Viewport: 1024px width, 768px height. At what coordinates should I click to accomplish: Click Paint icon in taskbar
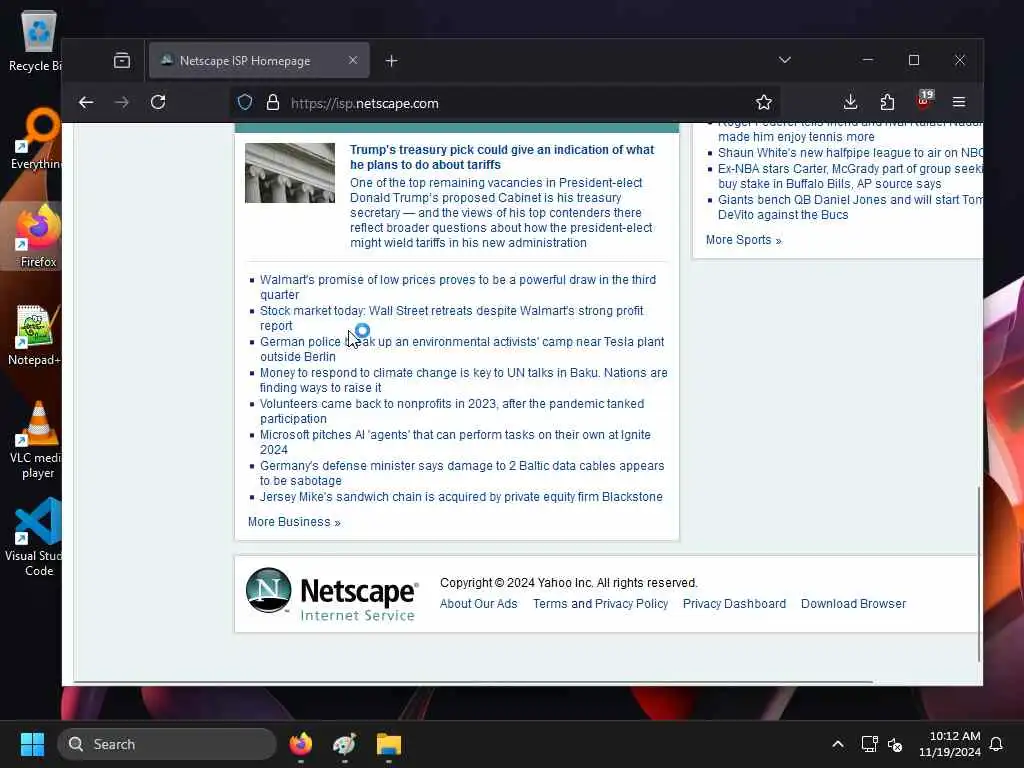[344, 744]
